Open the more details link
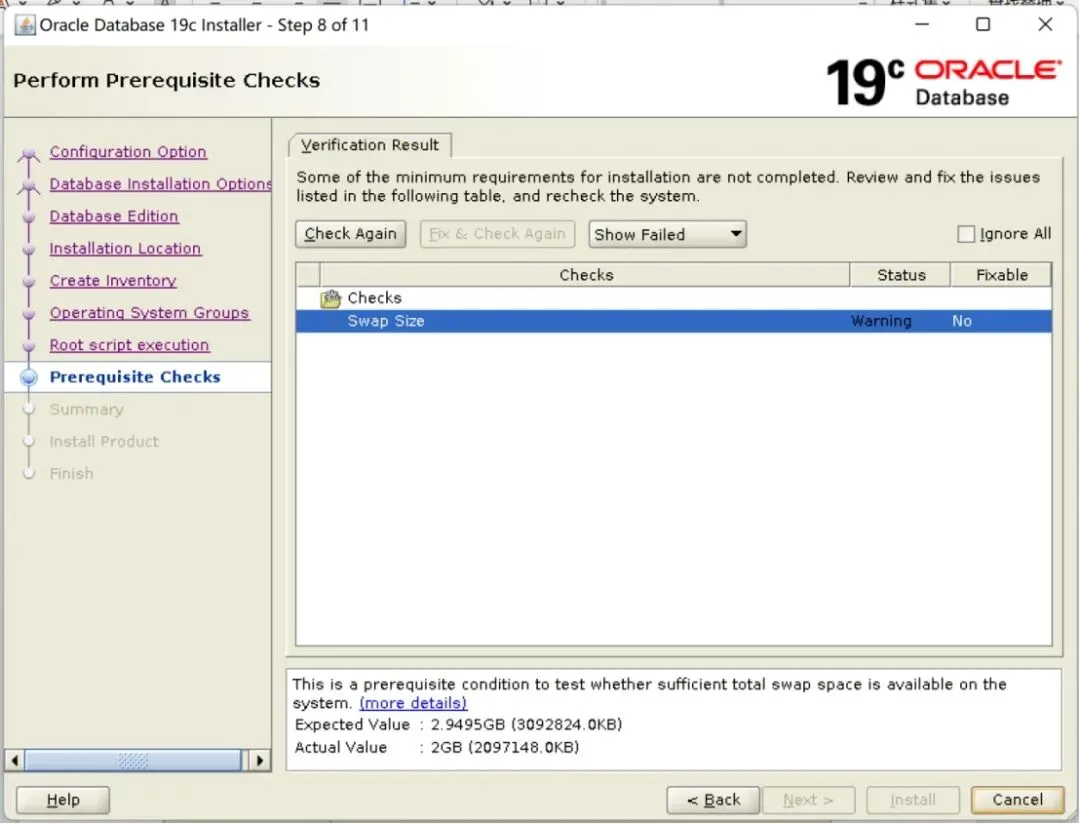This screenshot has height=824, width=1080. pos(413,703)
